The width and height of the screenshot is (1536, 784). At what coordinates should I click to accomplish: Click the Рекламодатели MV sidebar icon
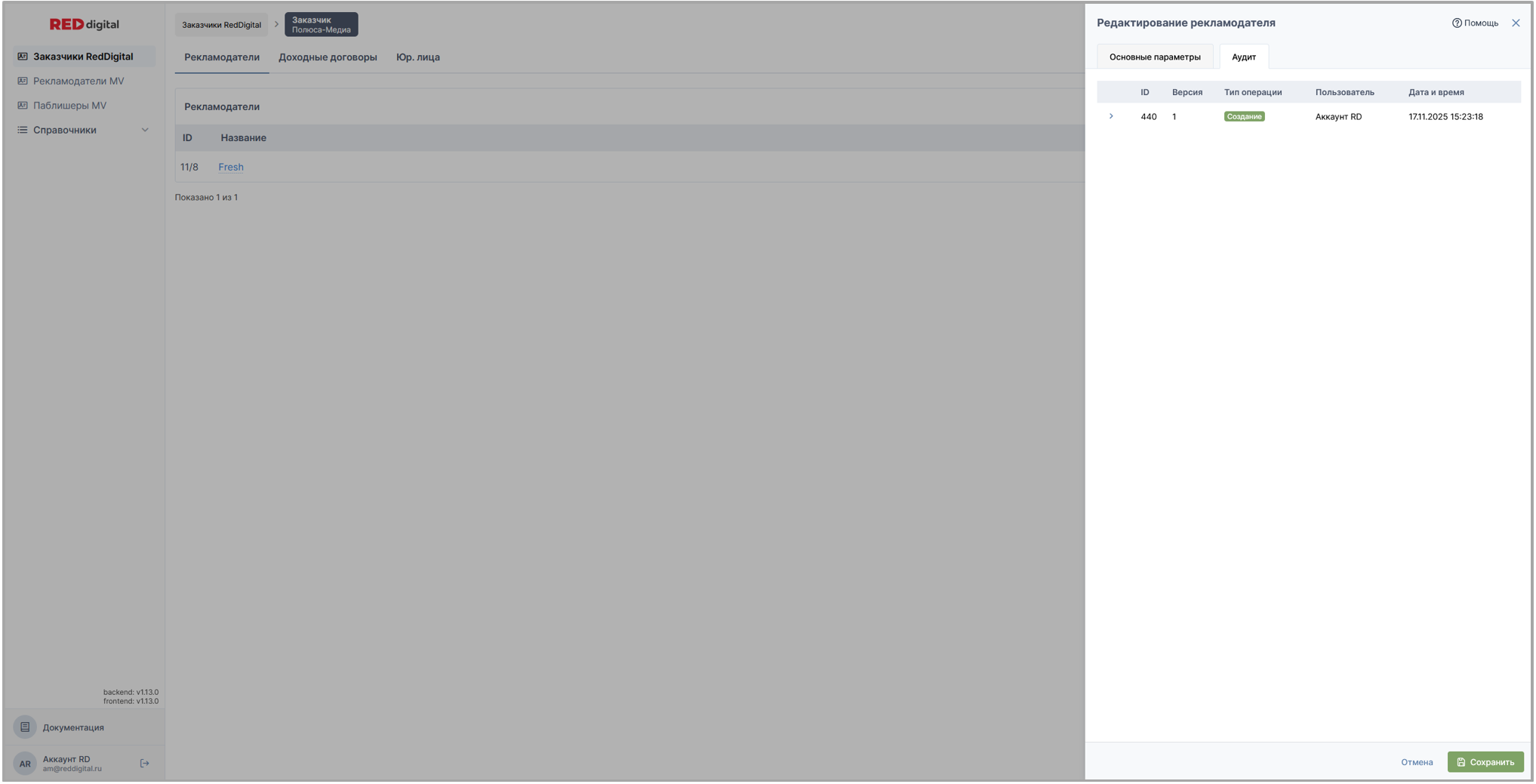(x=23, y=81)
